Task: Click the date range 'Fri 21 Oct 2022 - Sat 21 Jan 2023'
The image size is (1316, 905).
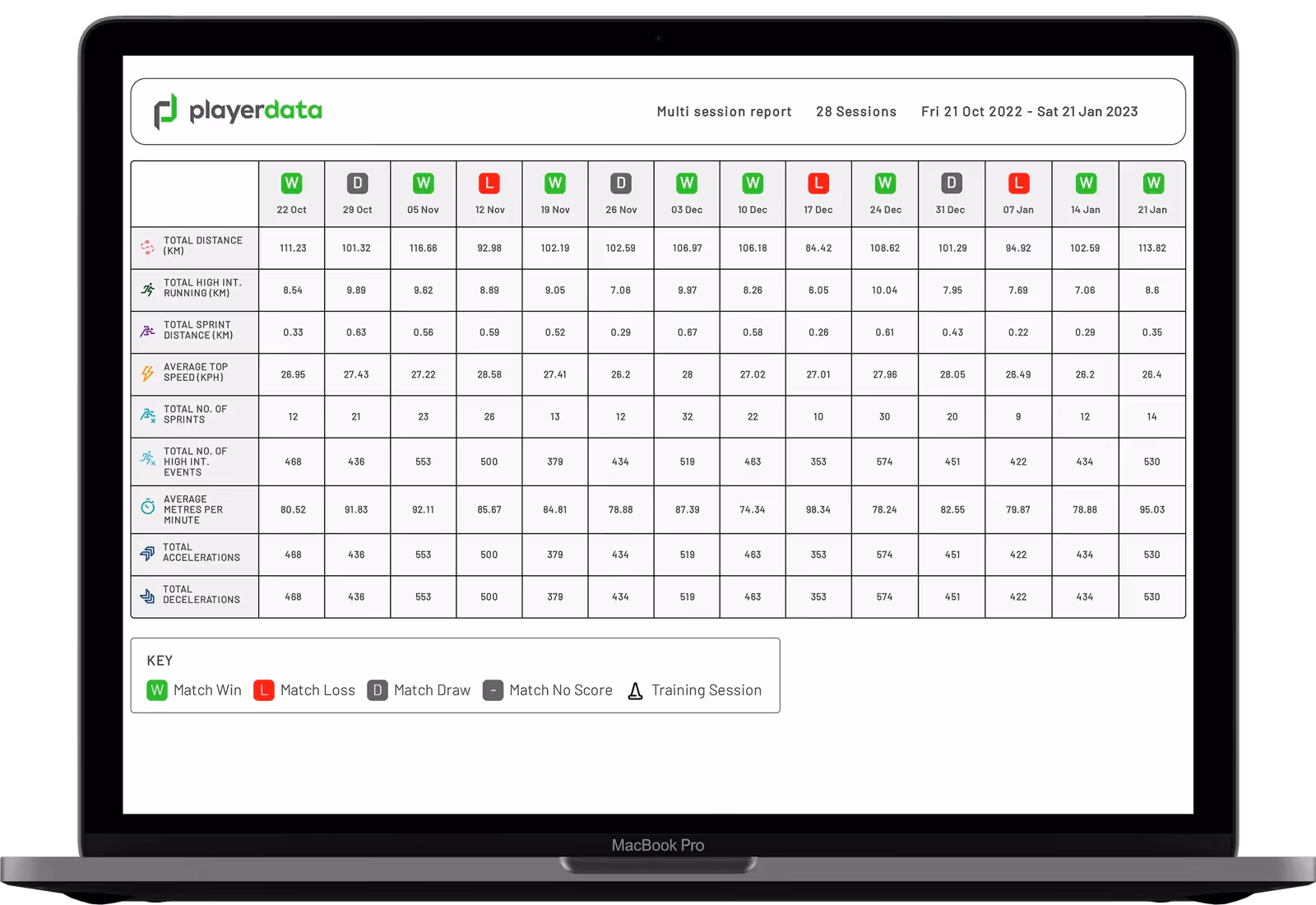Action: point(1030,112)
